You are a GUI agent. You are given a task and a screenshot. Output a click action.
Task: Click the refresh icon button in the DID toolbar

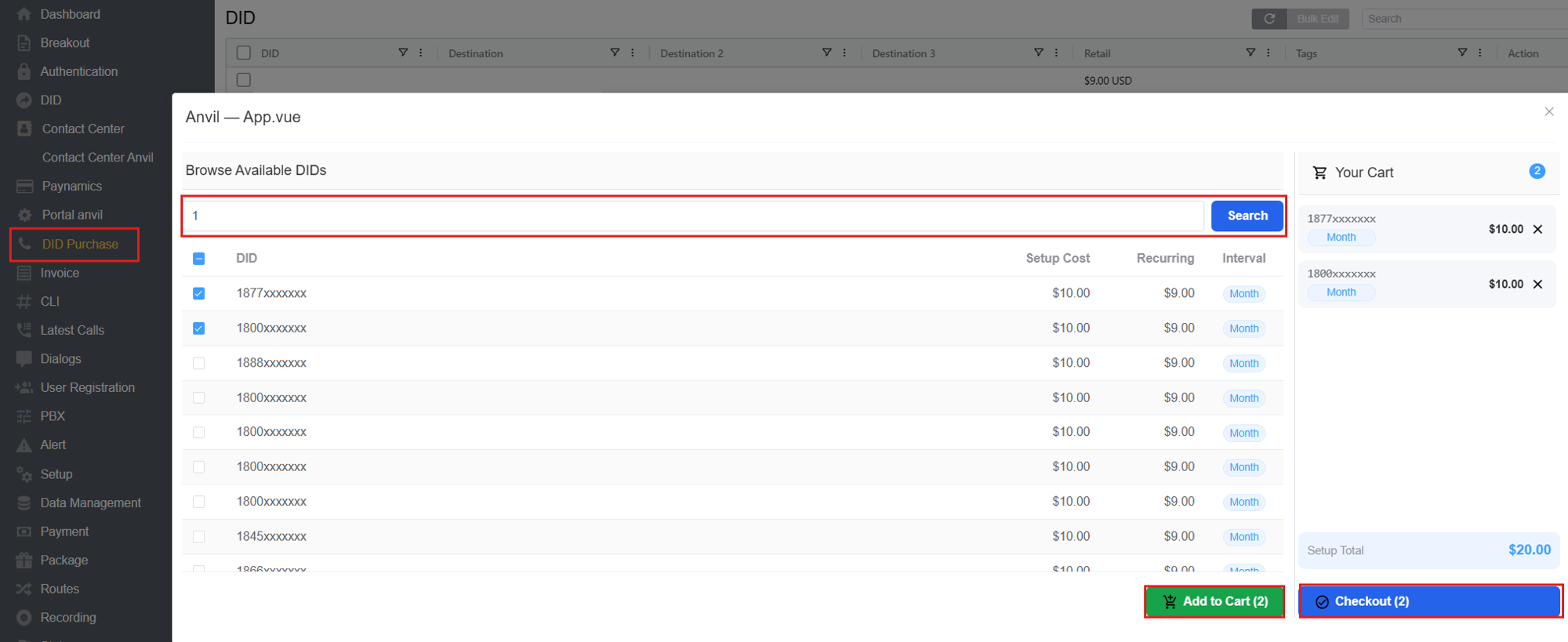click(x=1269, y=19)
